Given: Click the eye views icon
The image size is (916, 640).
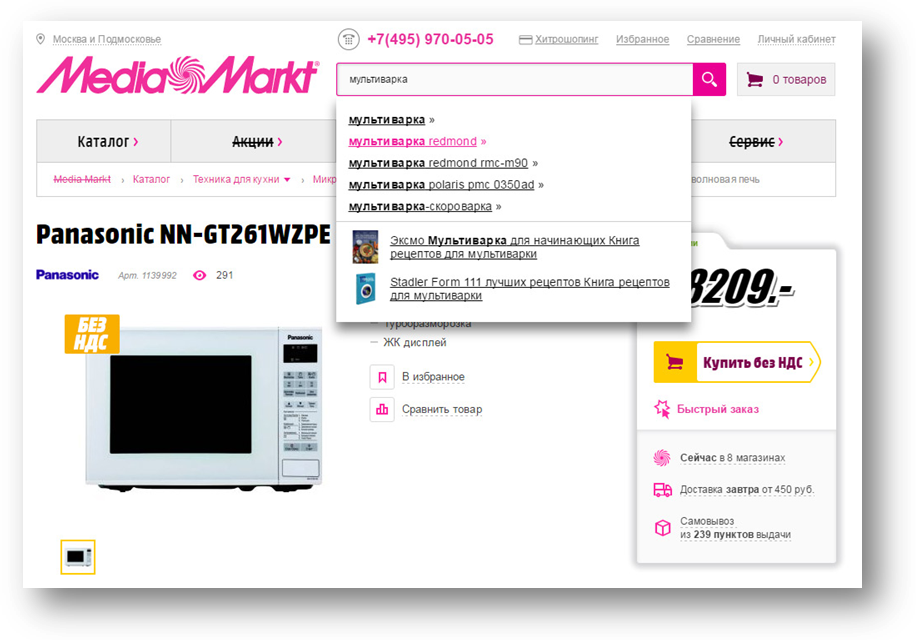Looking at the screenshot, I should click(200, 276).
